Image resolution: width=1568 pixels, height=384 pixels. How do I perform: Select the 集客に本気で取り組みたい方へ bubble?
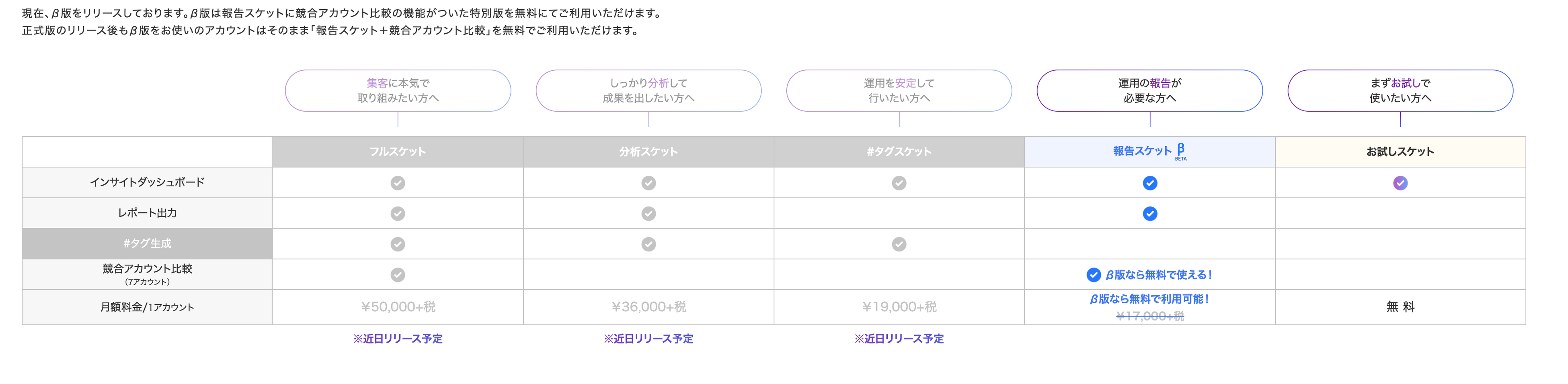398,91
